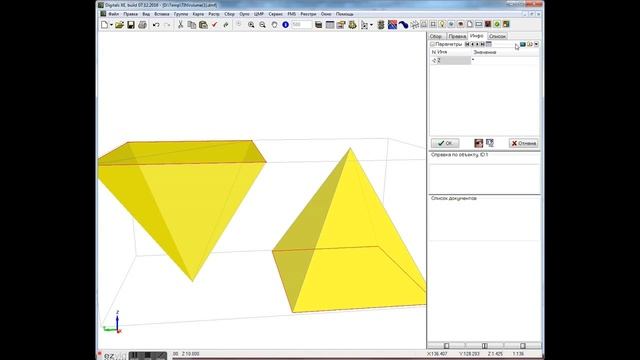Open the Вставка menu
The image size is (640, 360).
coord(162,14)
